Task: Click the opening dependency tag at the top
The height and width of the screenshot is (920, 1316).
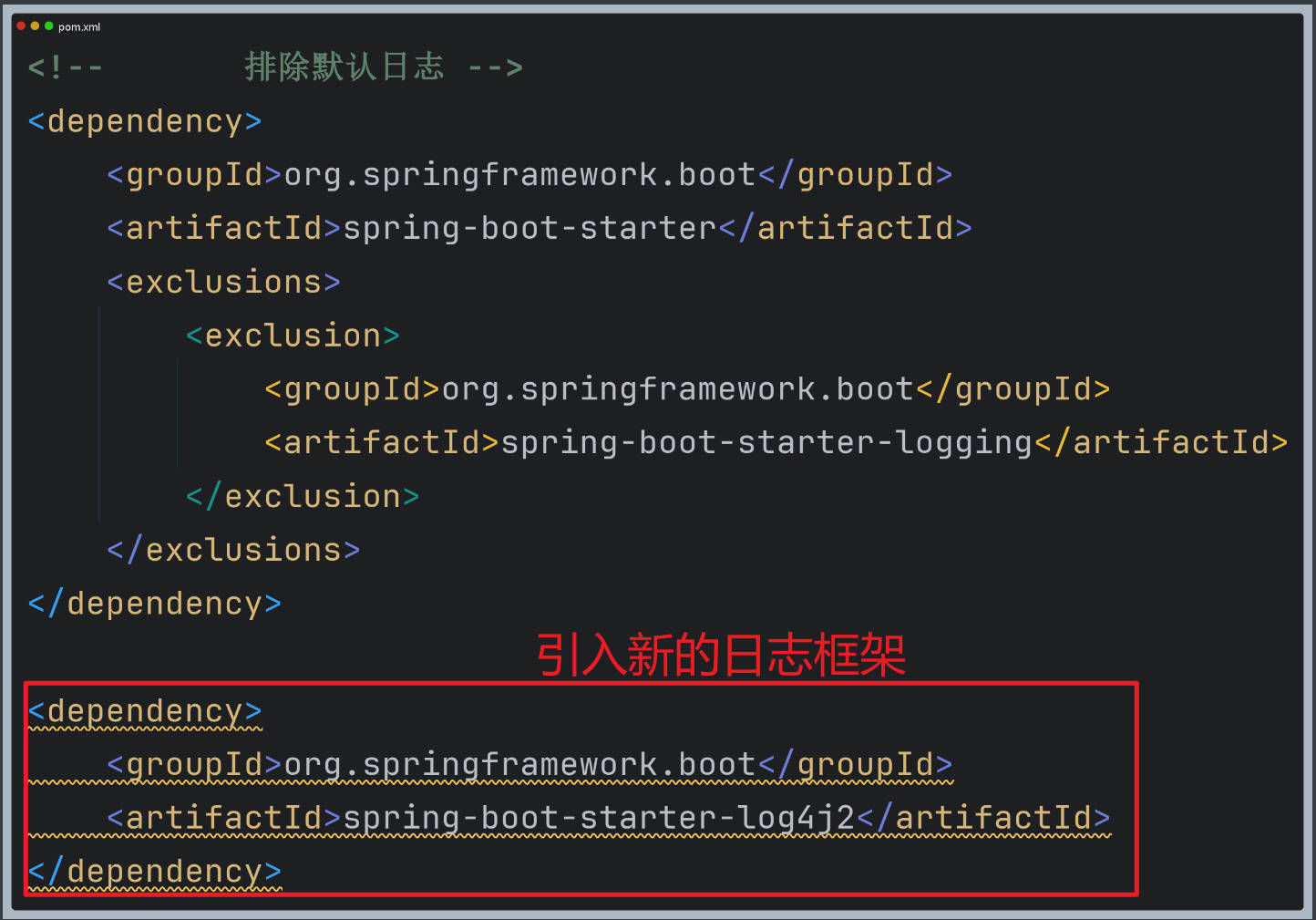Action: click(144, 120)
